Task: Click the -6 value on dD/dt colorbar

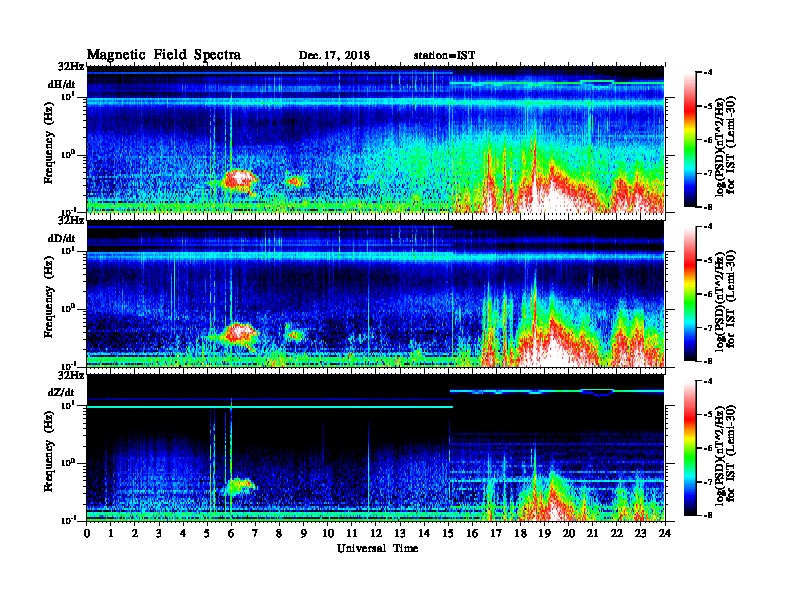Action: tap(708, 294)
